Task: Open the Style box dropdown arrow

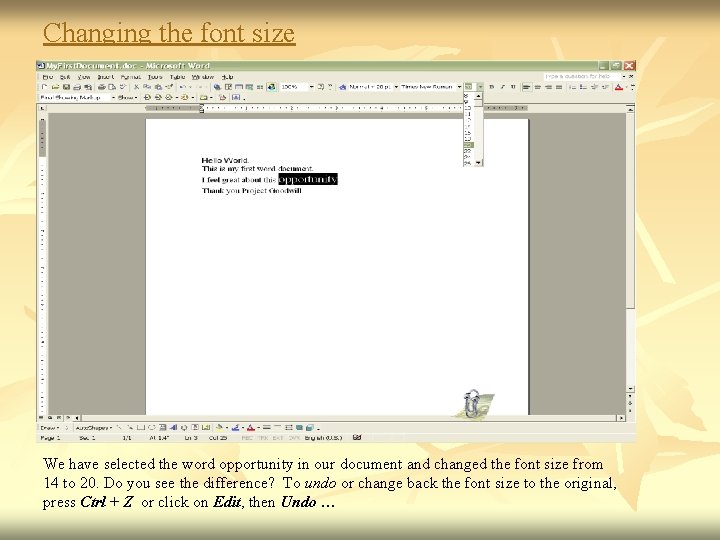Action: (396, 87)
